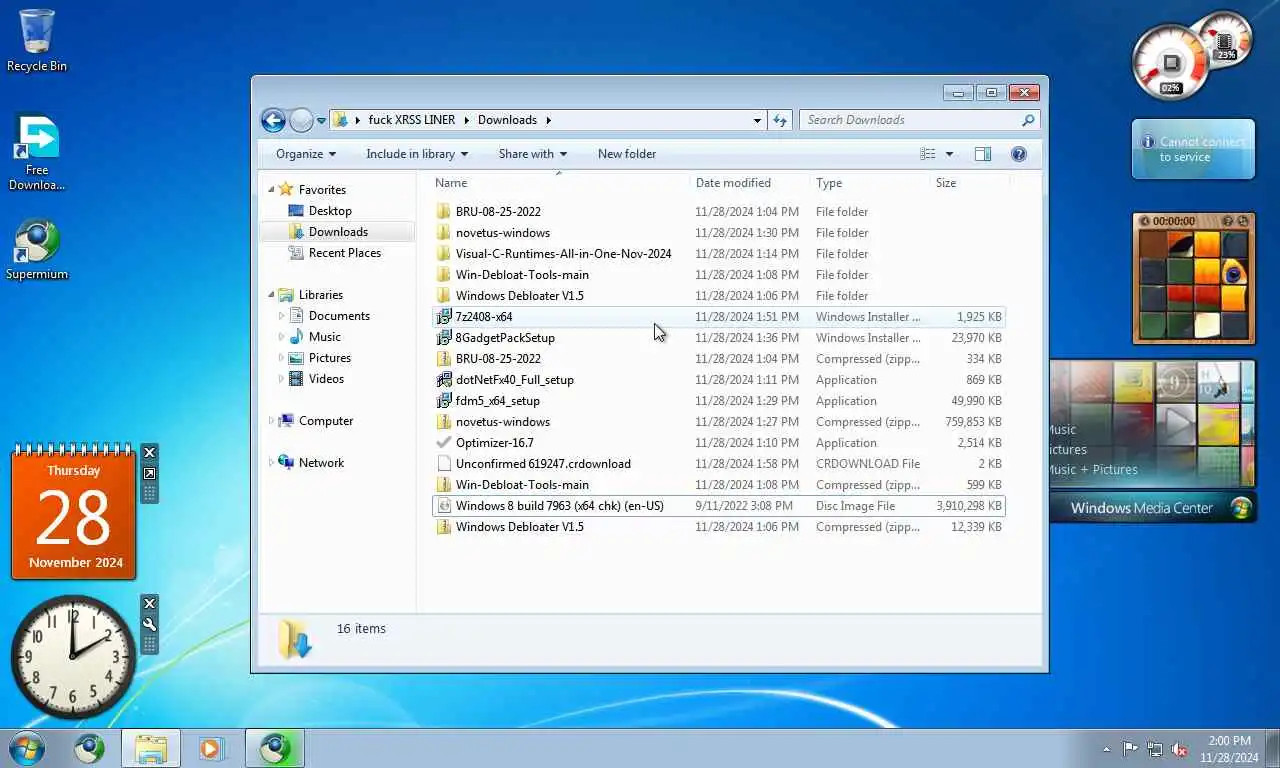
Task: Click the Search Downloads input field
Action: tap(909, 120)
